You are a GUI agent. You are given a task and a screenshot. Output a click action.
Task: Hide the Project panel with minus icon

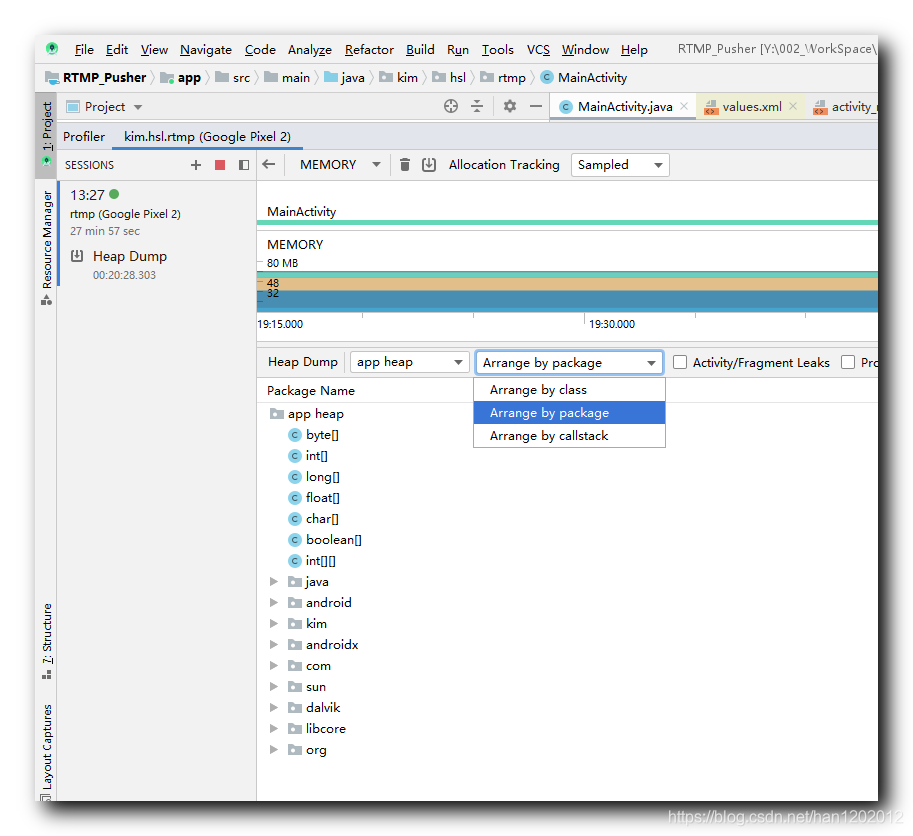[536, 107]
